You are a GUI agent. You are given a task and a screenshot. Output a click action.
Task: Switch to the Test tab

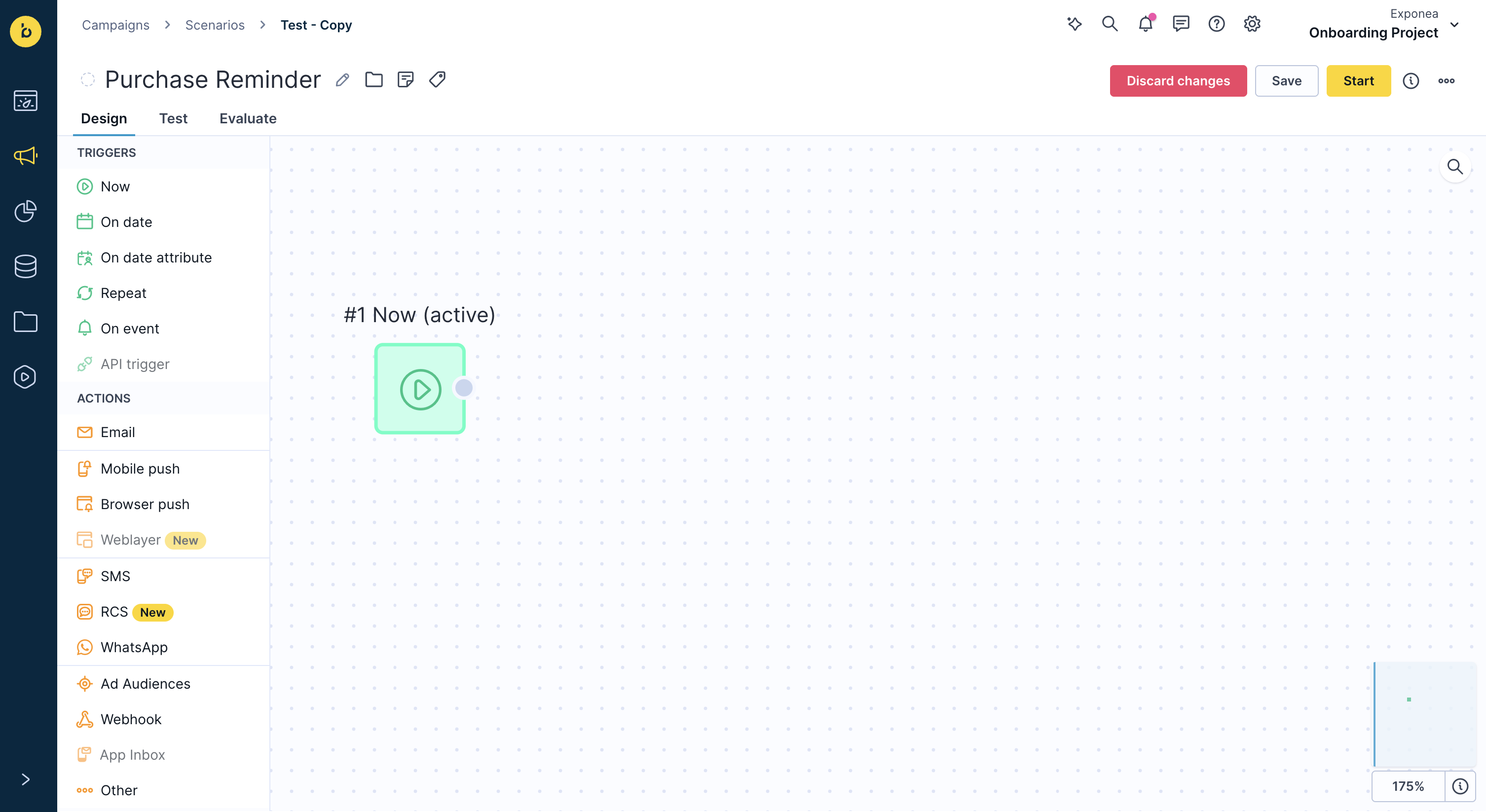tap(173, 119)
